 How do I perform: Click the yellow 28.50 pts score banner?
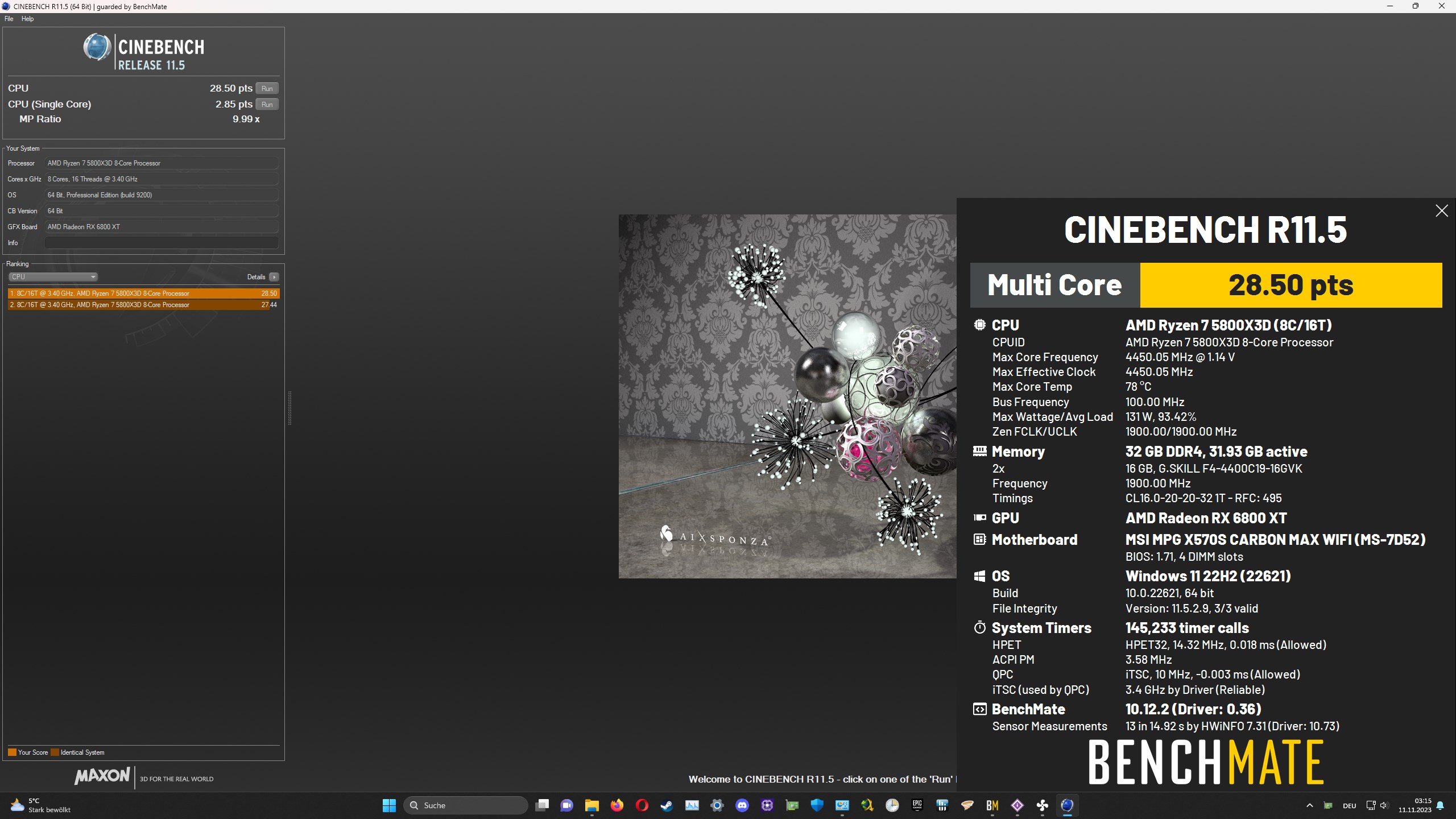(x=1291, y=285)
